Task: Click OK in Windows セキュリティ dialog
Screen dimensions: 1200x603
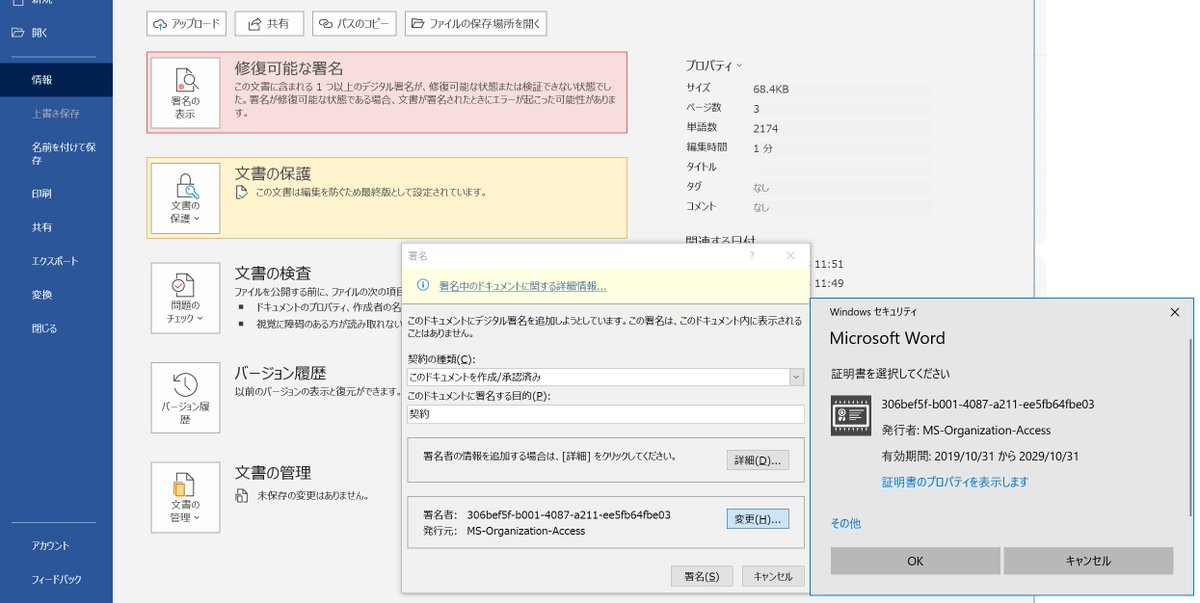Action: pyautogui.click(x=915, y=561)
